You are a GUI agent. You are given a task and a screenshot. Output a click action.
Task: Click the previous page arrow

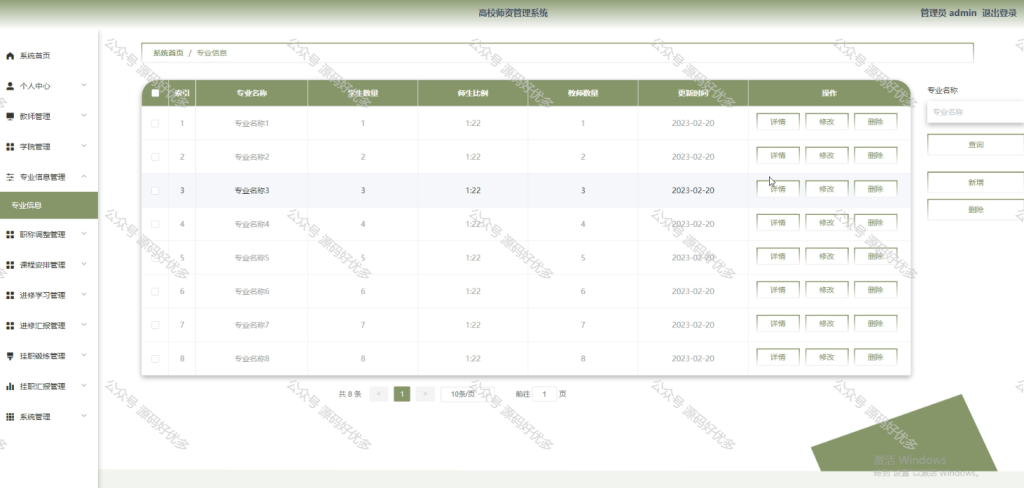point(379,394)
